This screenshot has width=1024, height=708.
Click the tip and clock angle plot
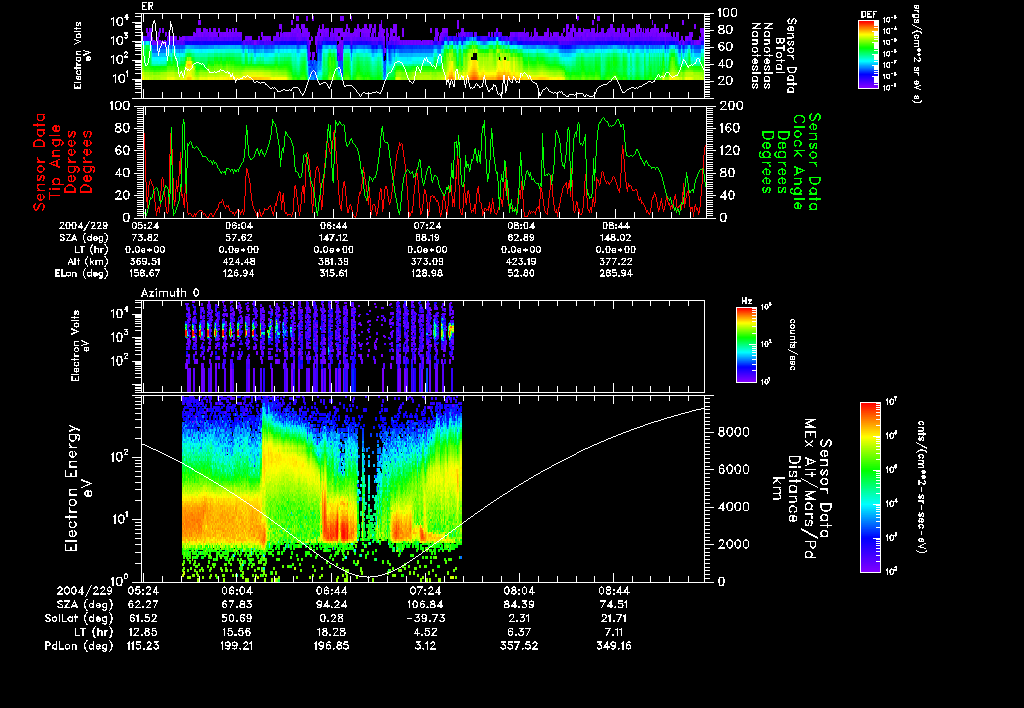[424, 161]
